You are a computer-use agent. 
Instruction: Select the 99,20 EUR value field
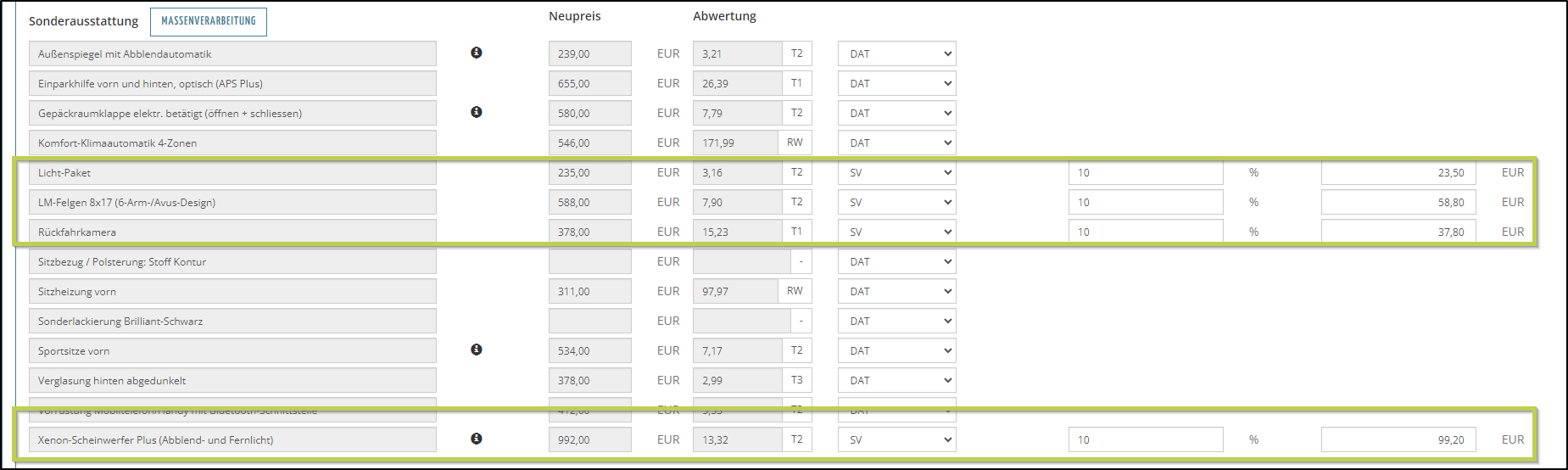pos(1398,439)
